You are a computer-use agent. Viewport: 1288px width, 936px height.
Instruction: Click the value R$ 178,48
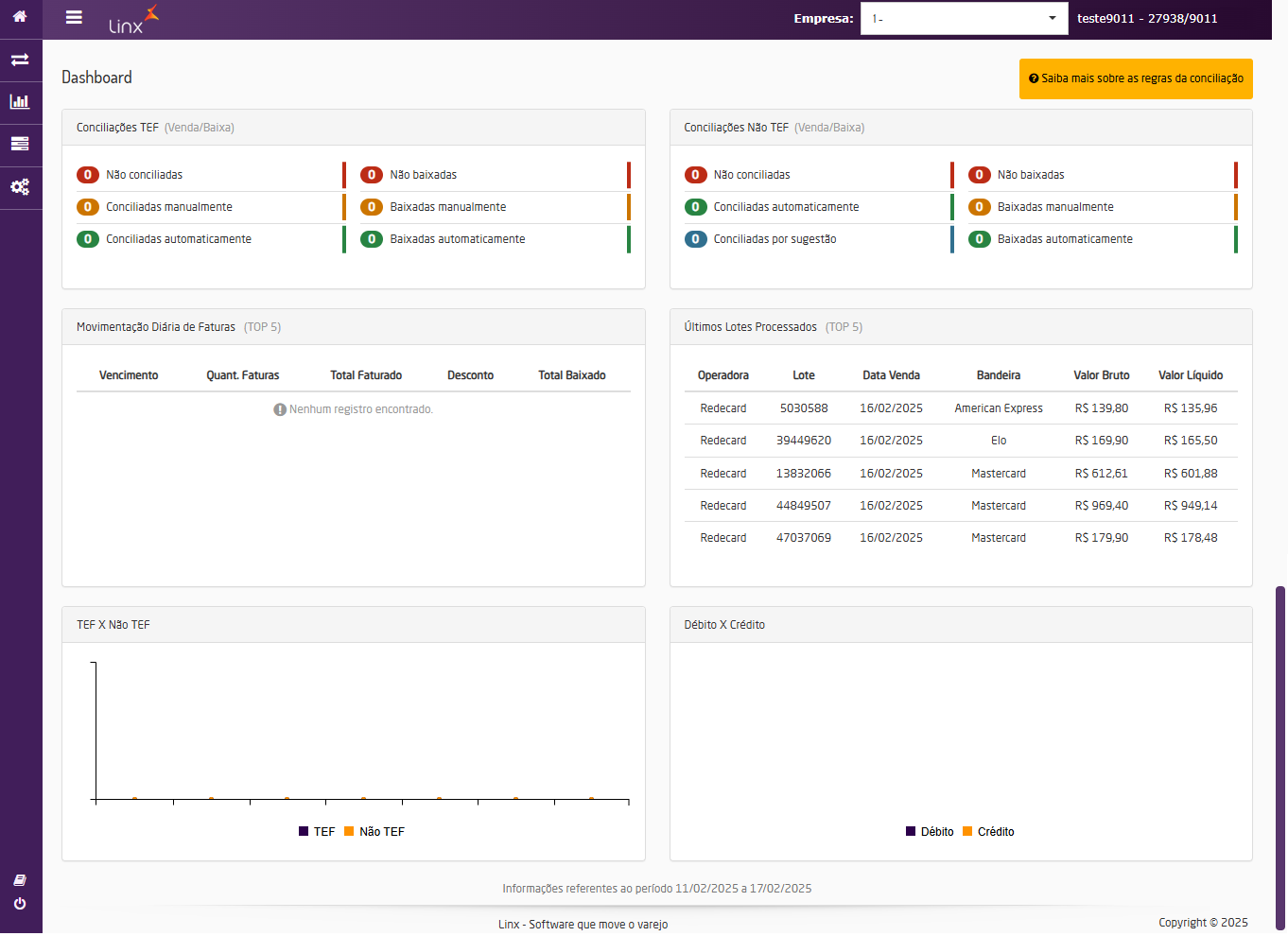point(1191,538)
